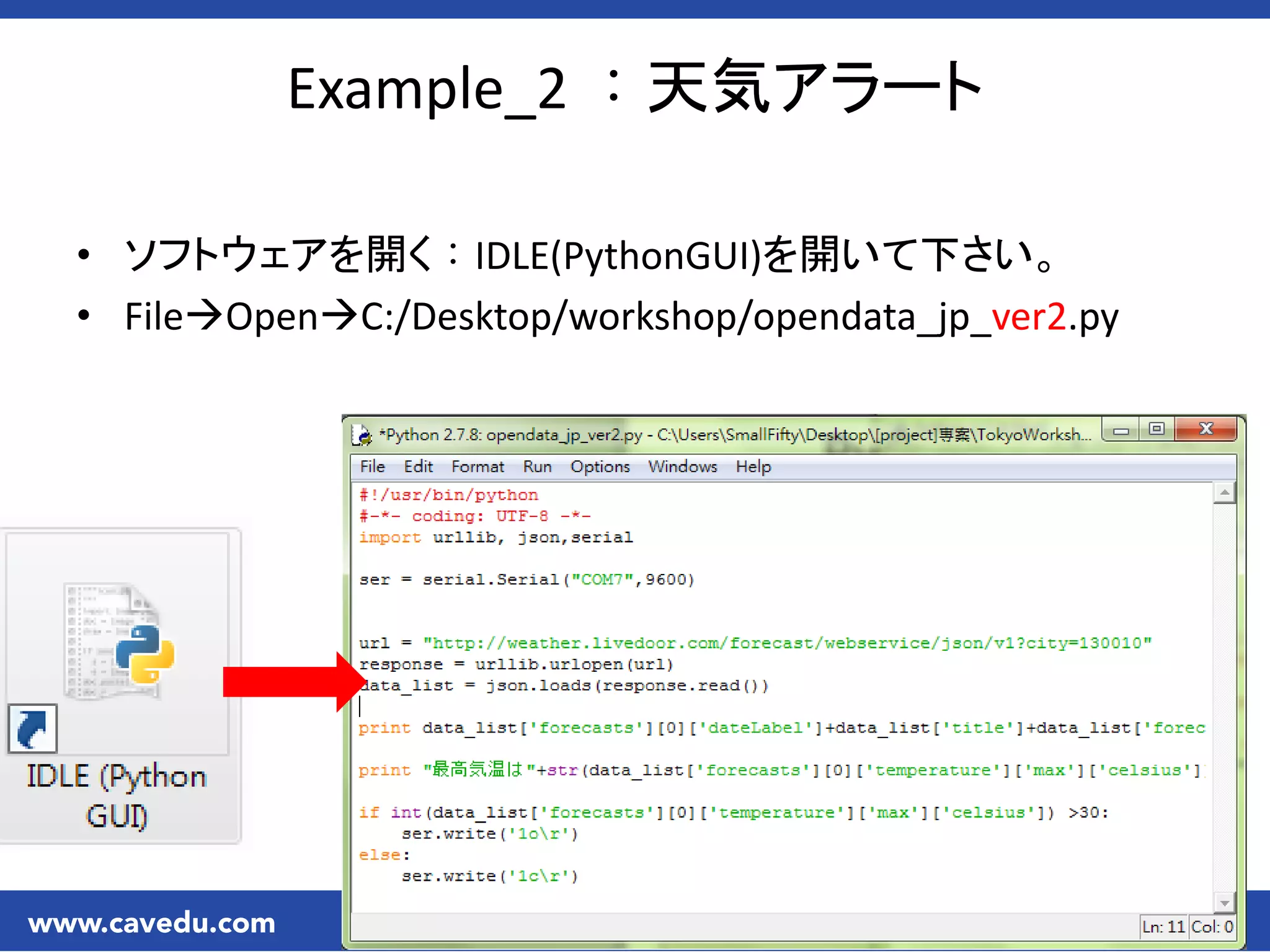Click the "#!/usr/bin/python" code line
1270x952 pixels.
[x=448, y=495]
